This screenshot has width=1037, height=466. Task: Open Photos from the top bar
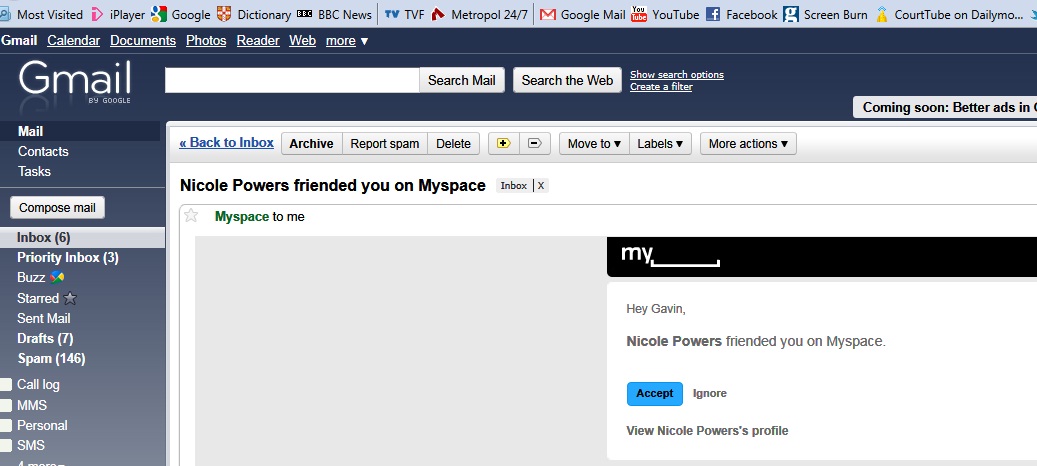(x=206, y=41)
